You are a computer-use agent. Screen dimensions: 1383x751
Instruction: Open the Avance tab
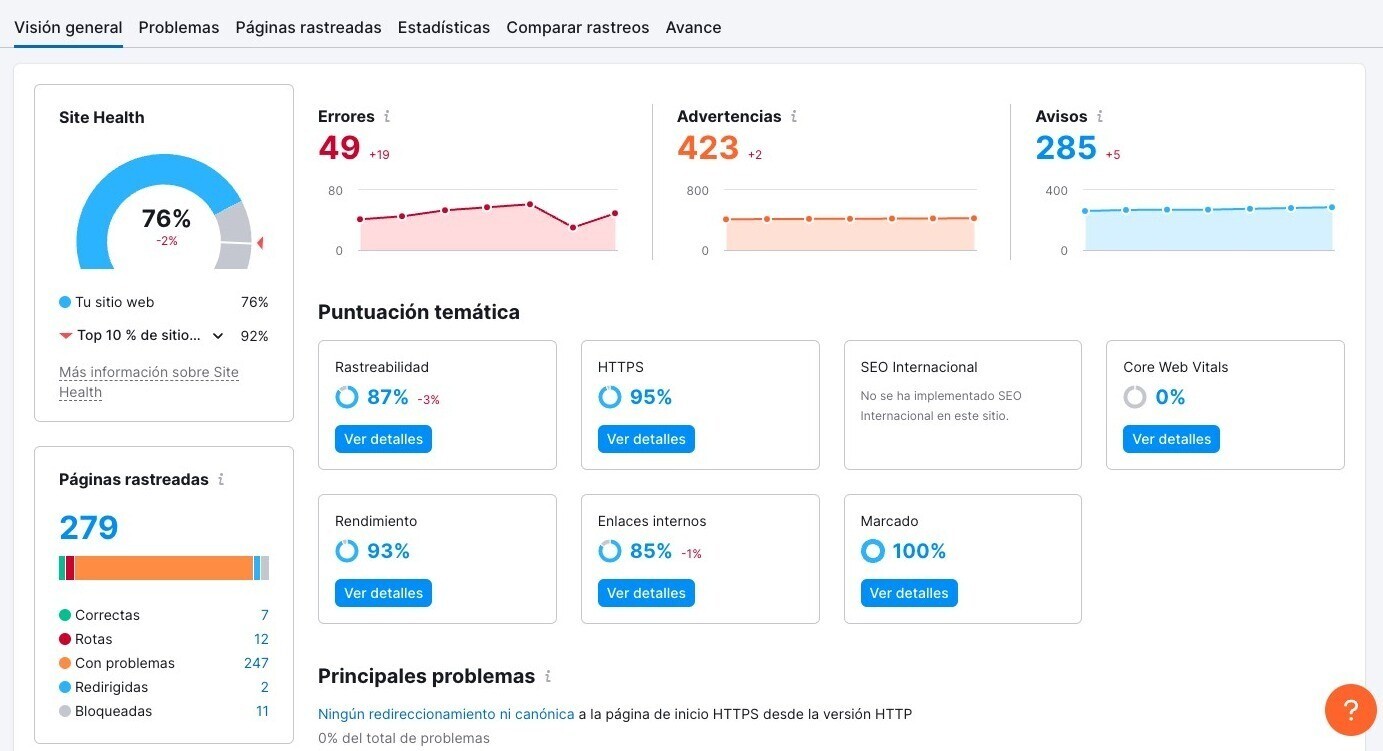pyautogui.click(x=693, y=28)
